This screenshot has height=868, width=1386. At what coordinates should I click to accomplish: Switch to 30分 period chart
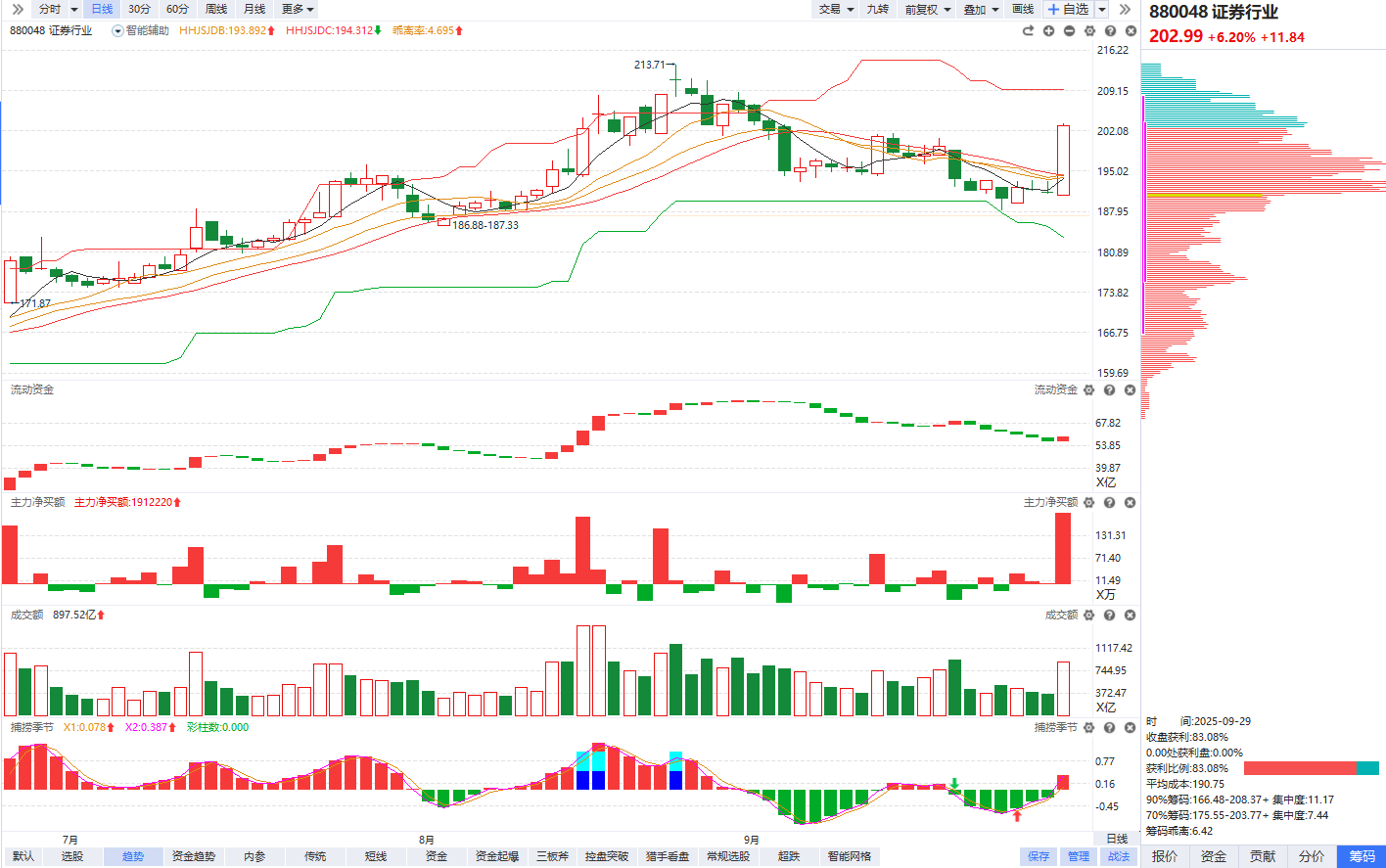139,9
